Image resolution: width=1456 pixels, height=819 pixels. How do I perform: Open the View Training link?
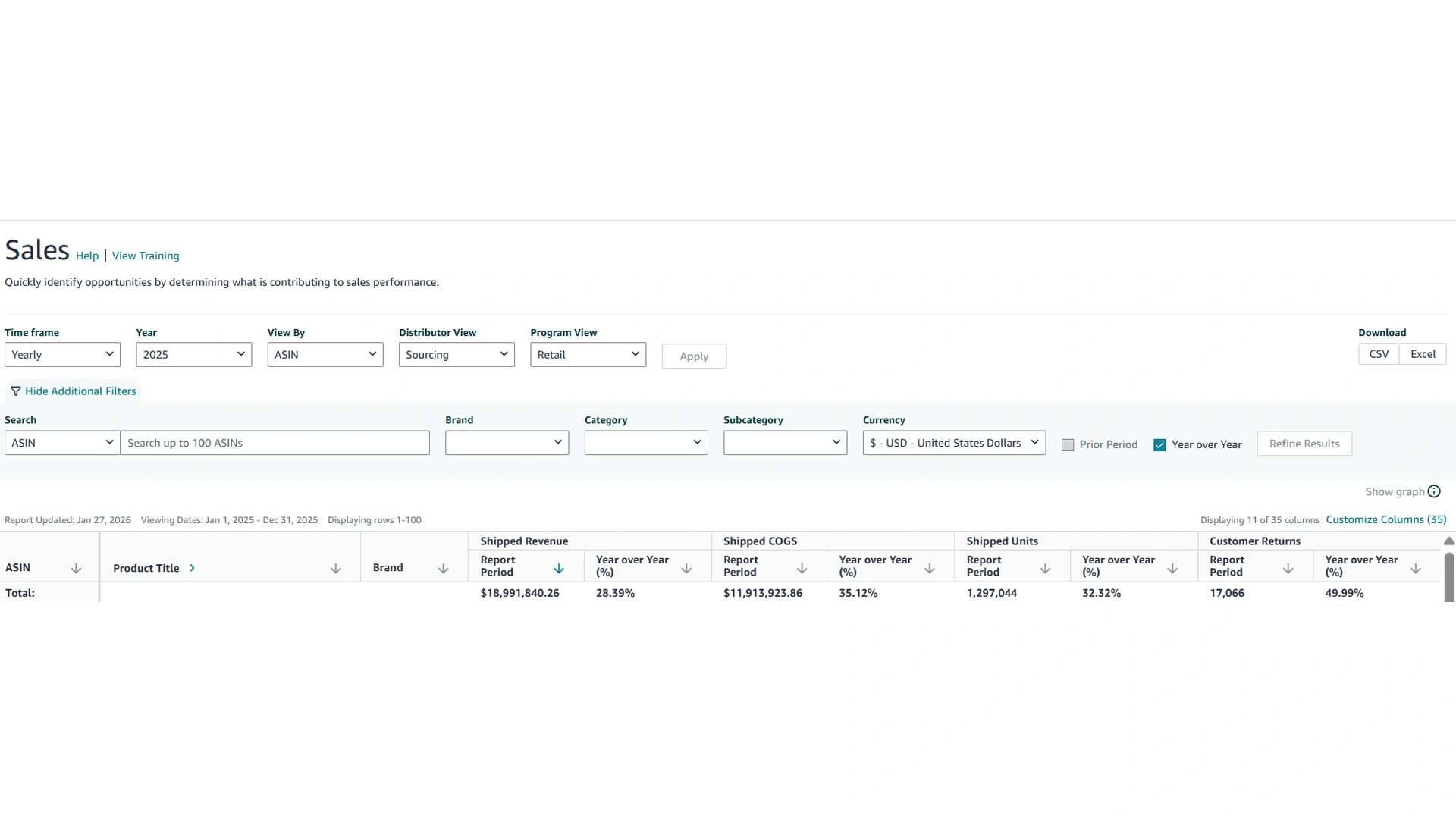pos(146,256)
